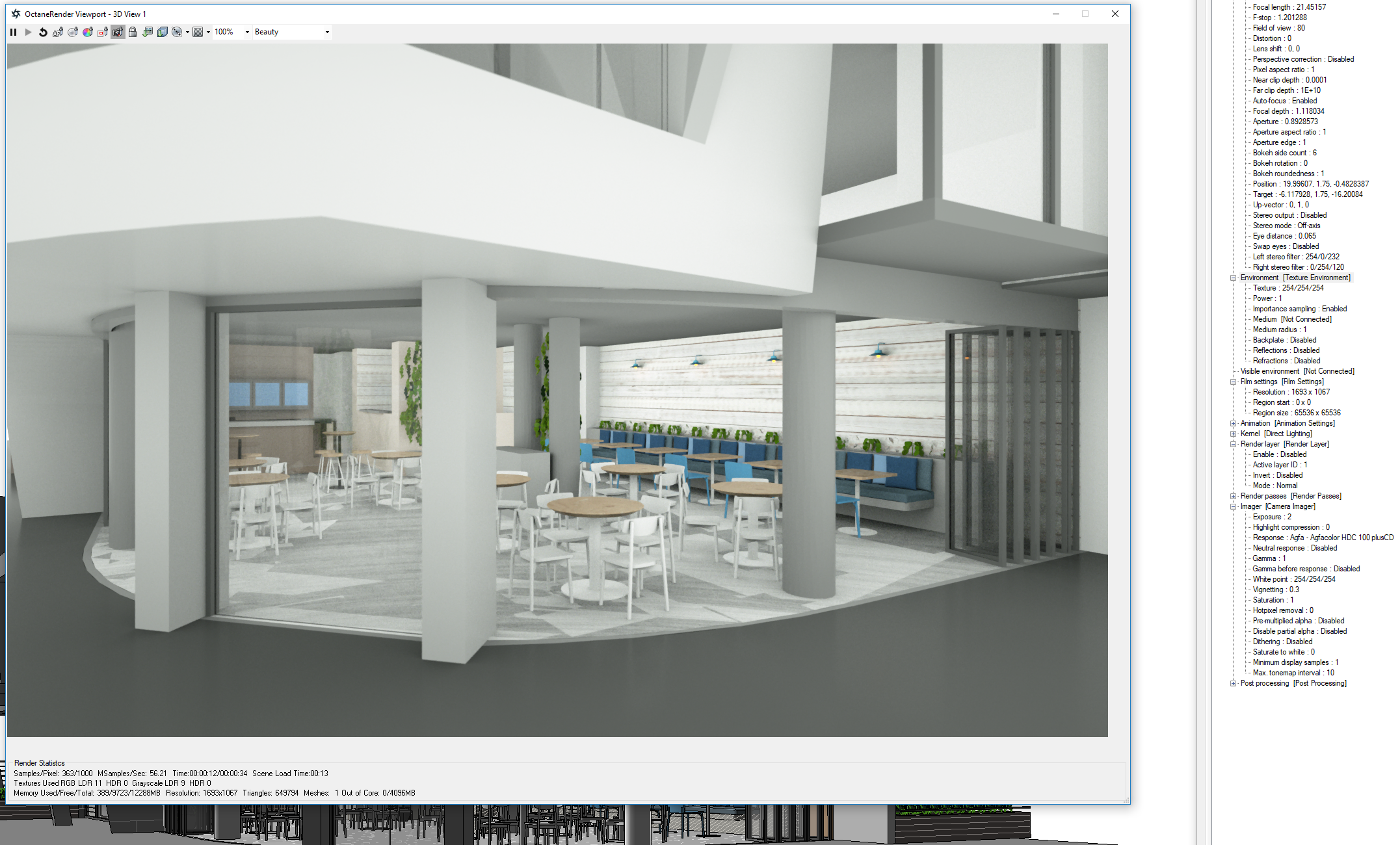1400x845 pixels.
Task: Expand the Kernel Direct Lighting node
Action: click(x=1233, y=434)
